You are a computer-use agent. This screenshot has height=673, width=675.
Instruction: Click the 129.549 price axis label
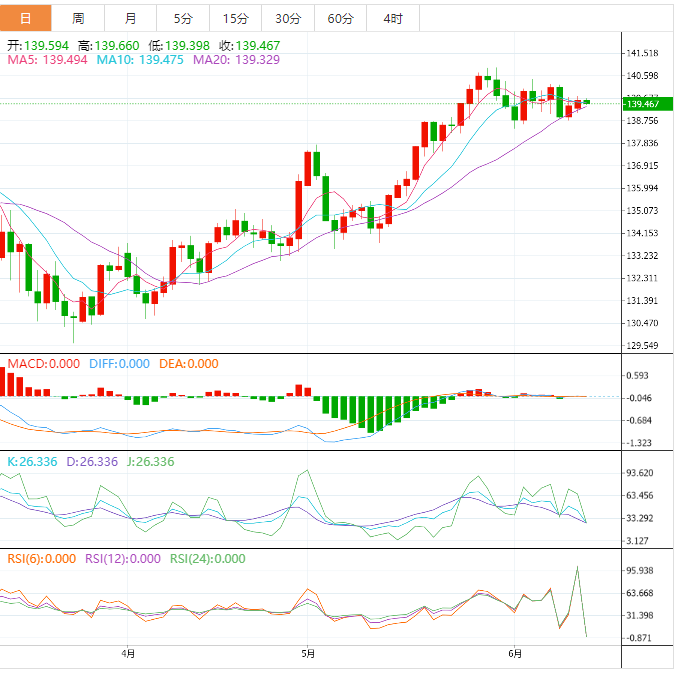(642, 345)
